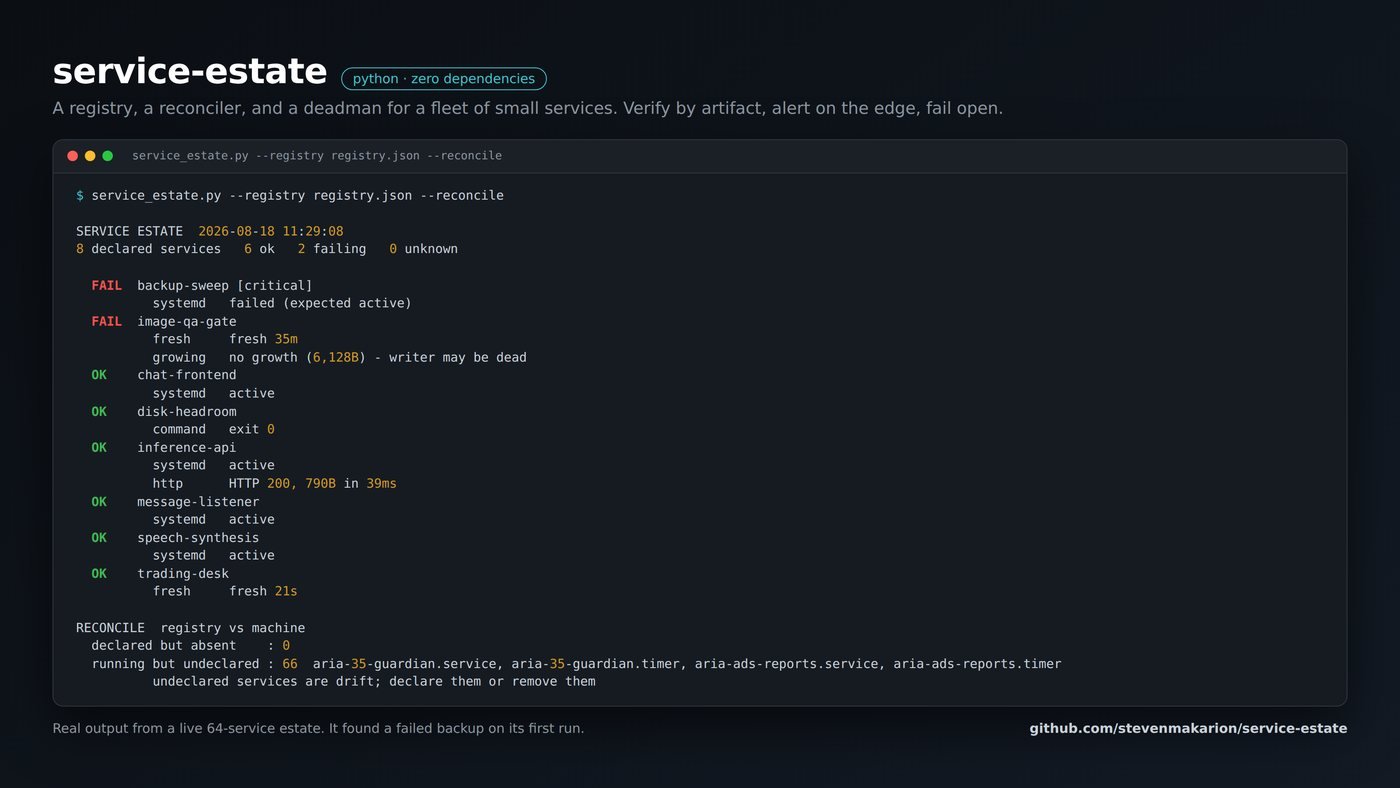
Task: Click the "running but undeclared : 66" count
Action: click(195, 664)
